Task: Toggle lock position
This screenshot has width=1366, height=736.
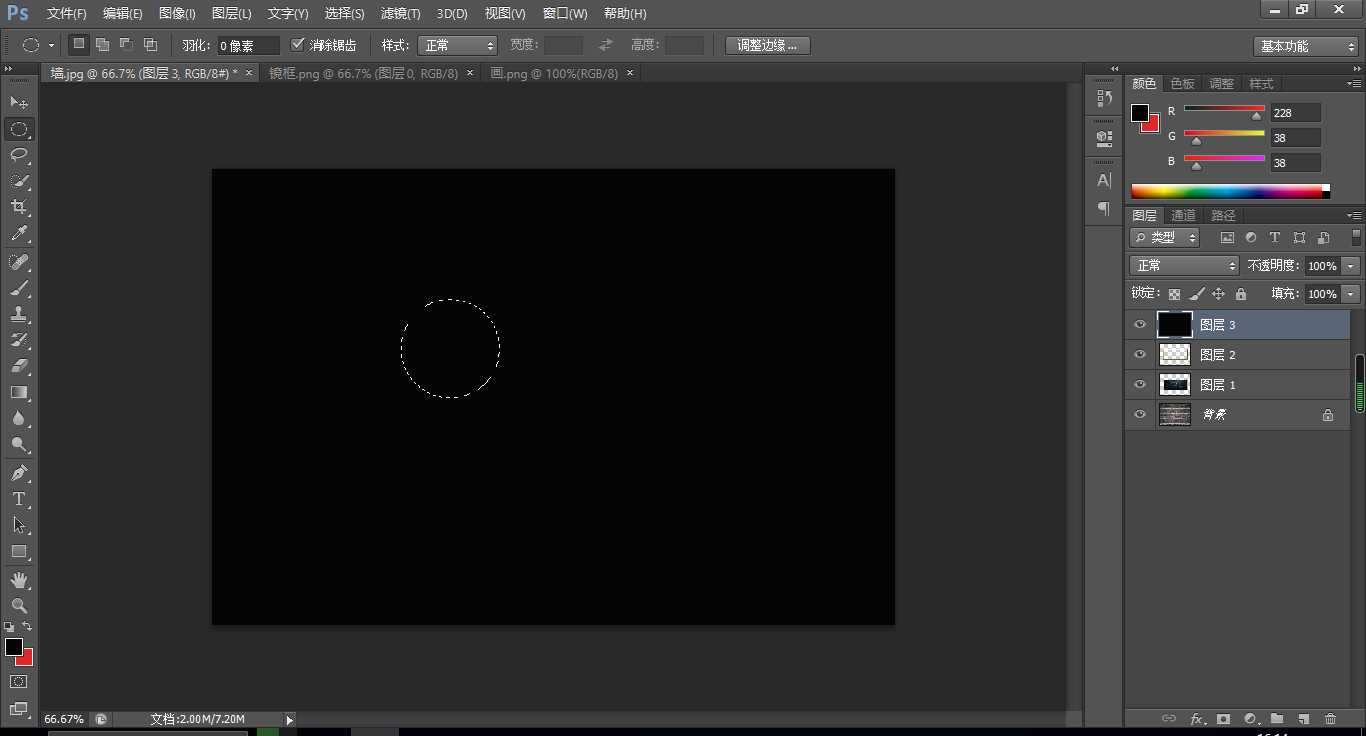Action: pyautogui.click(x=1218, y=294)
